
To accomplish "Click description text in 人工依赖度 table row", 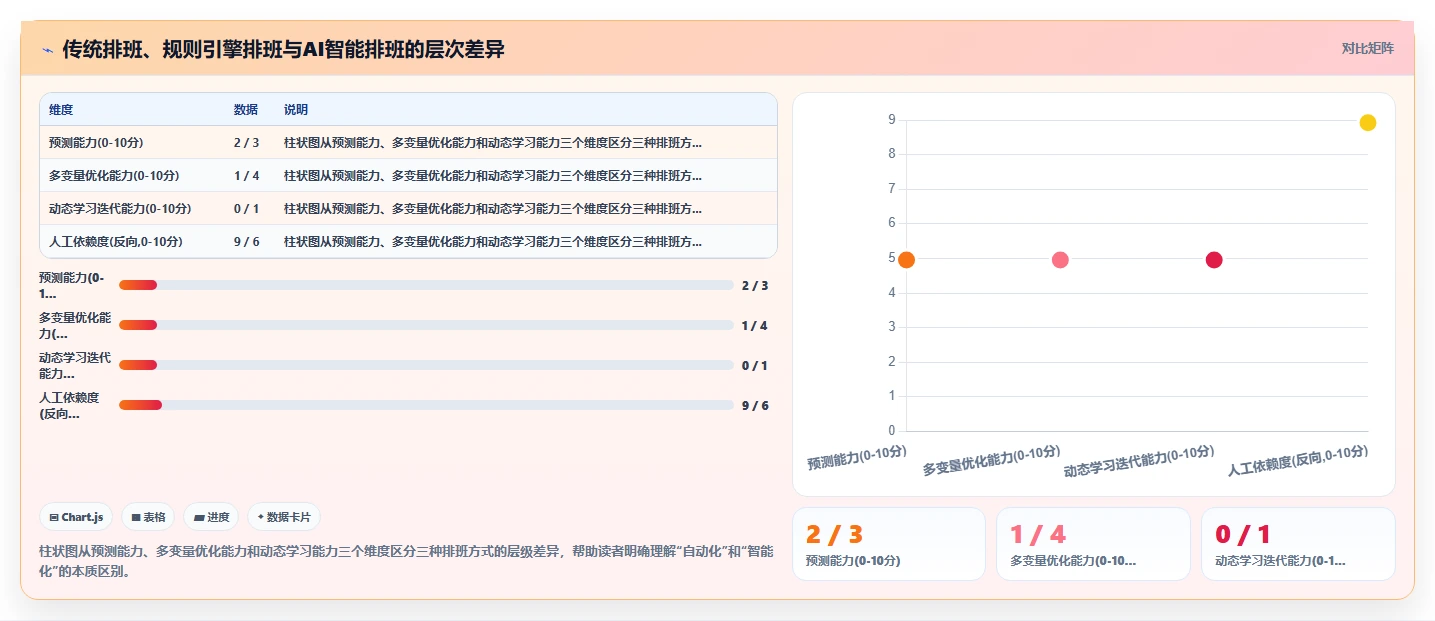I will (493, 242).
